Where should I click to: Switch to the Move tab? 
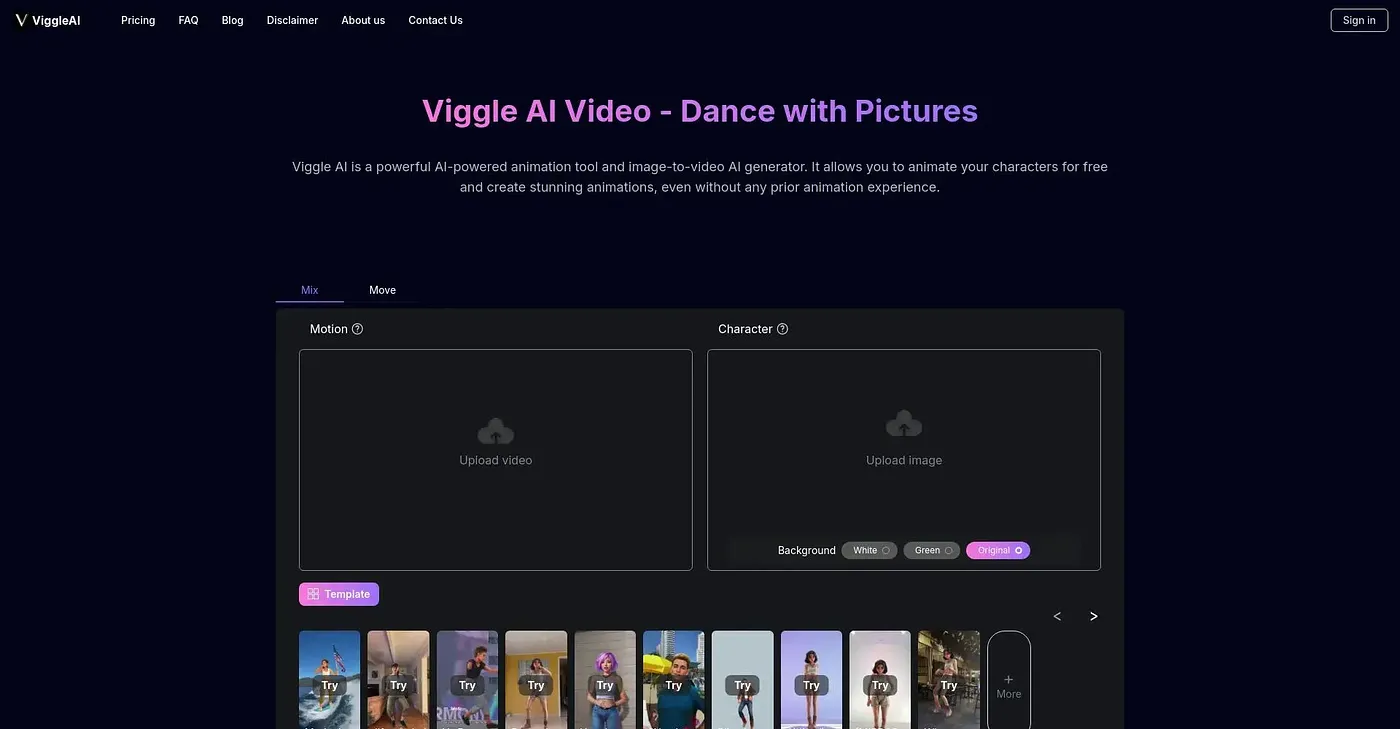coord(383,290)
